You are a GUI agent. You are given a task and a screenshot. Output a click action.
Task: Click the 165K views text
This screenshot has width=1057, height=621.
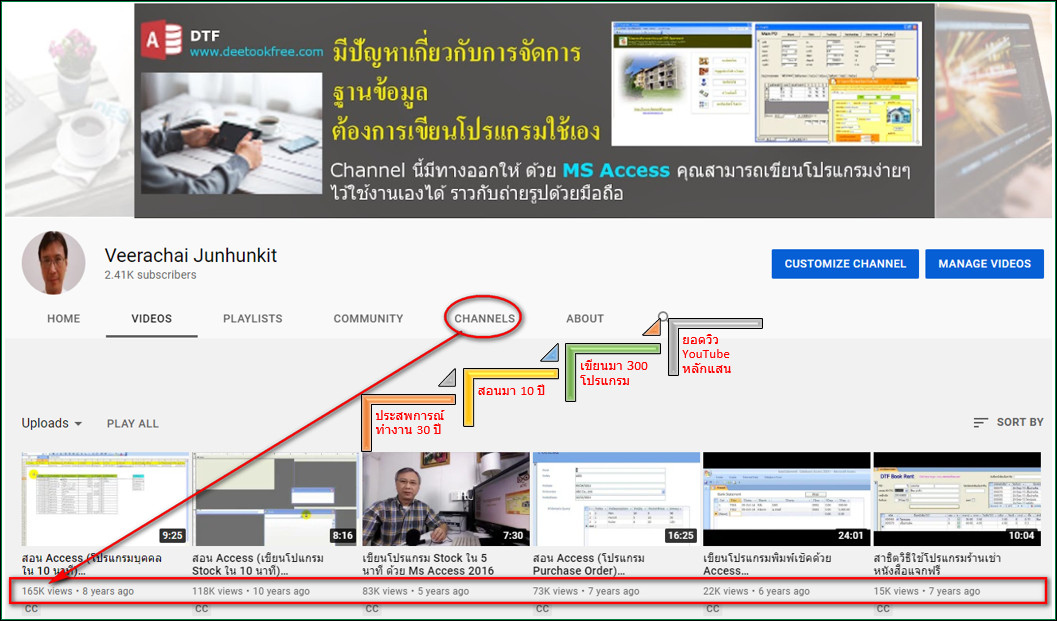point(47,591)
